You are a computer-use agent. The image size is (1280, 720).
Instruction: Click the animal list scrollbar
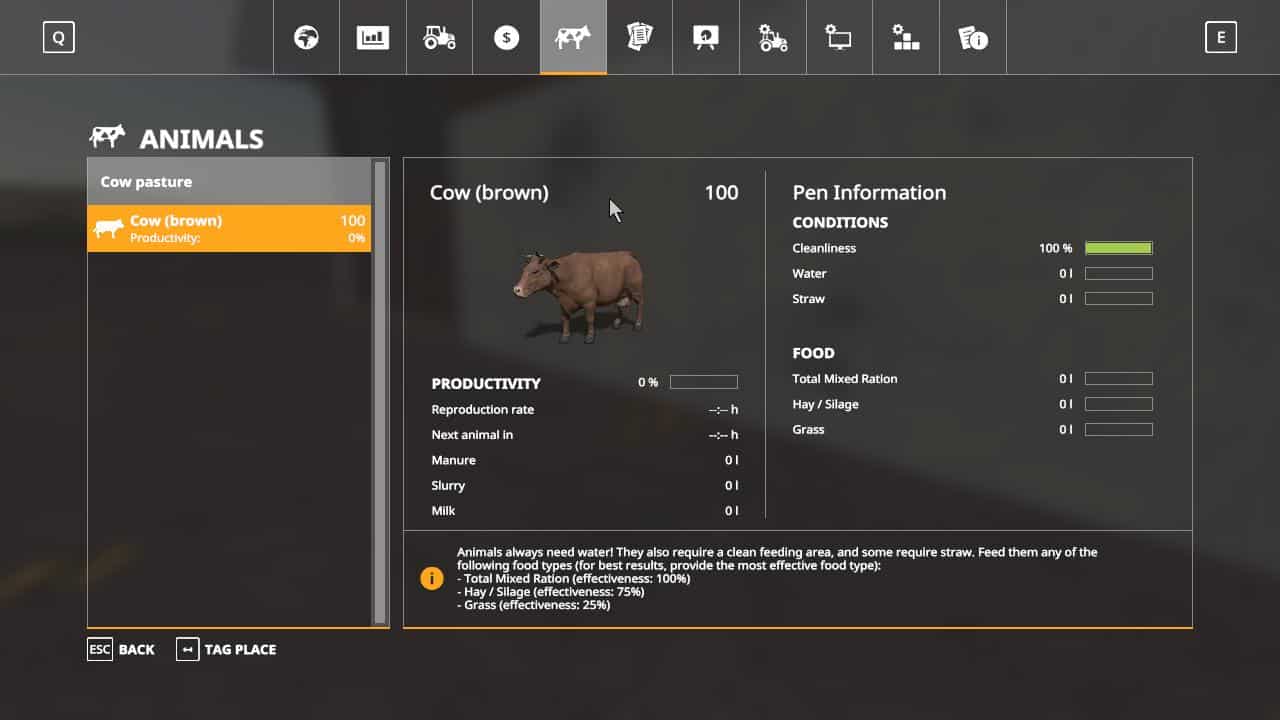[380, 390]
